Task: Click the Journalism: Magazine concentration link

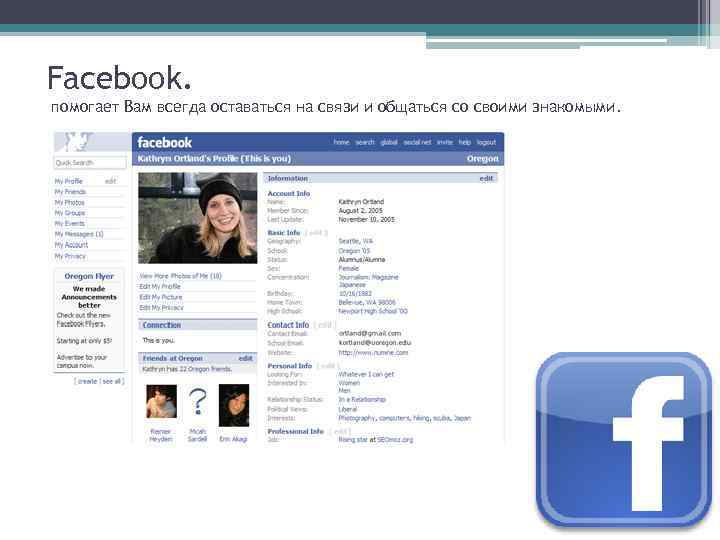Action: [369, 277]
